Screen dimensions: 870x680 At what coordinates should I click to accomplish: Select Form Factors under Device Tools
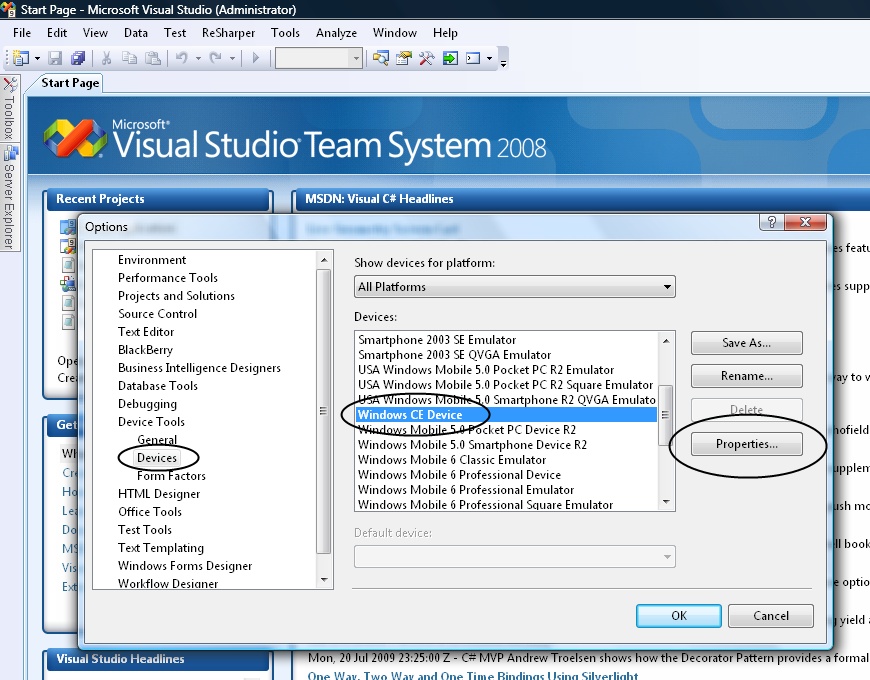(x=171, y=476)
